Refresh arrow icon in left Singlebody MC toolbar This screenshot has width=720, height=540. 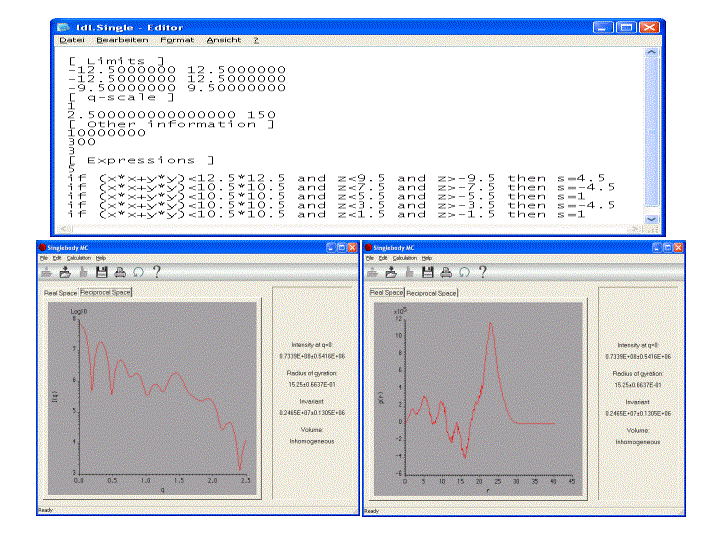click(138, 272)
